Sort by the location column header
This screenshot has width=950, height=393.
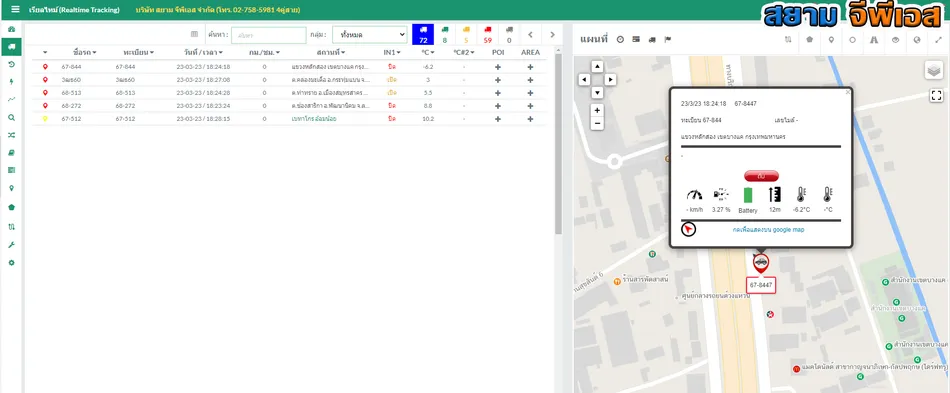(331, 53)
